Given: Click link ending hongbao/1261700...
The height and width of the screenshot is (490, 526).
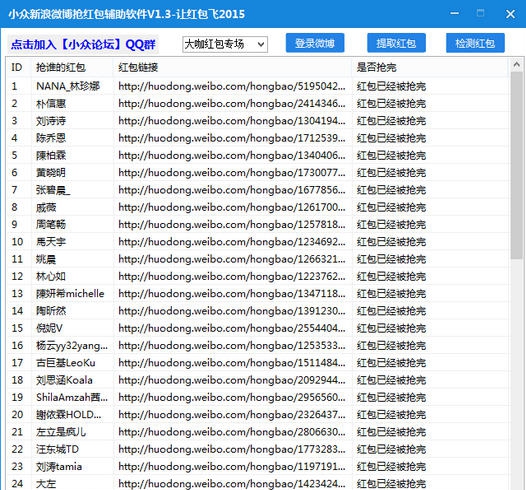Looking at the screenshot, I should (232, 208).
